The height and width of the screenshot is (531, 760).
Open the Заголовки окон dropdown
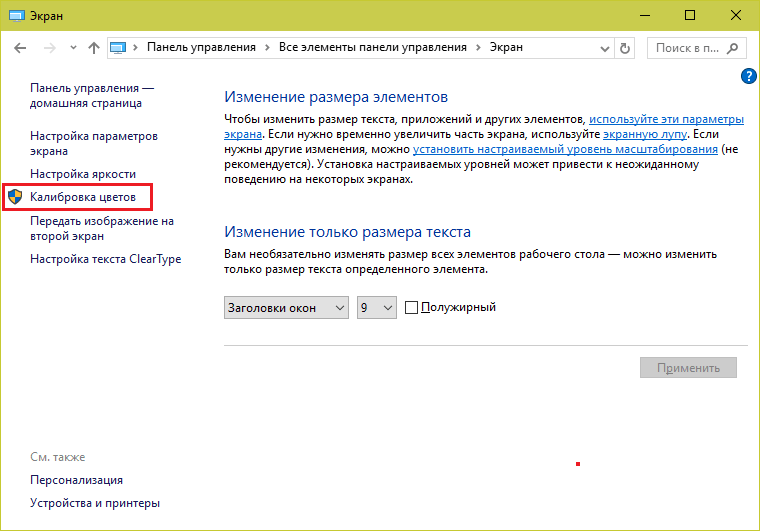tap(286, 308)
